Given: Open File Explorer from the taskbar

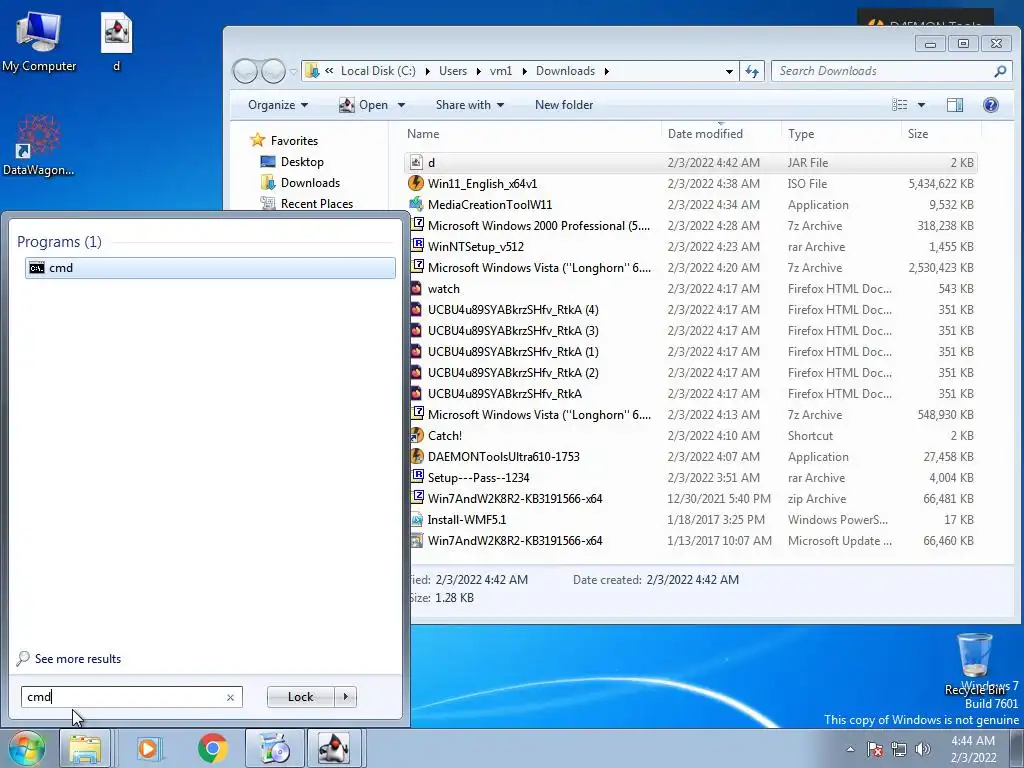Looking at the screenshot, I should 85,748.
